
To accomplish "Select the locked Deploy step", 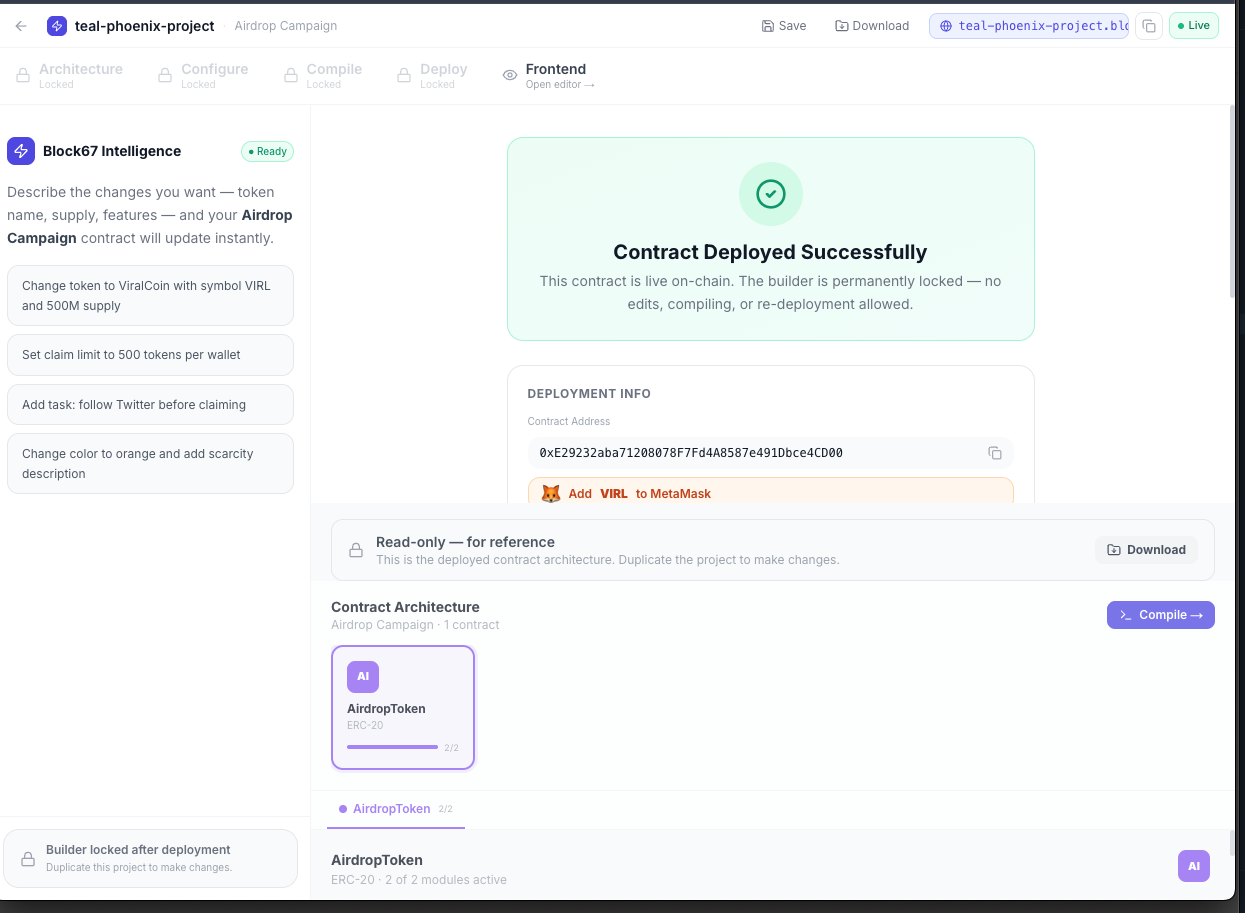I will click(432, 75).
